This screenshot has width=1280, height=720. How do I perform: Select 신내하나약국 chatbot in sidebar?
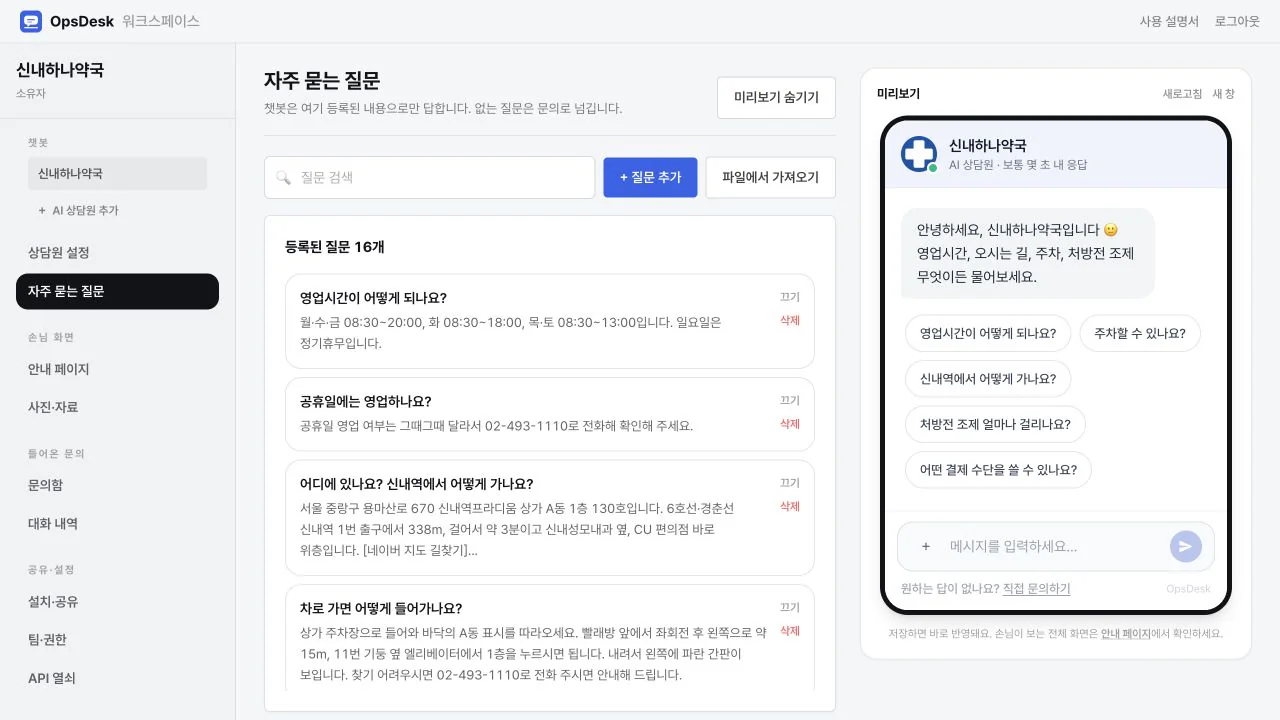[x=117, y=173]
